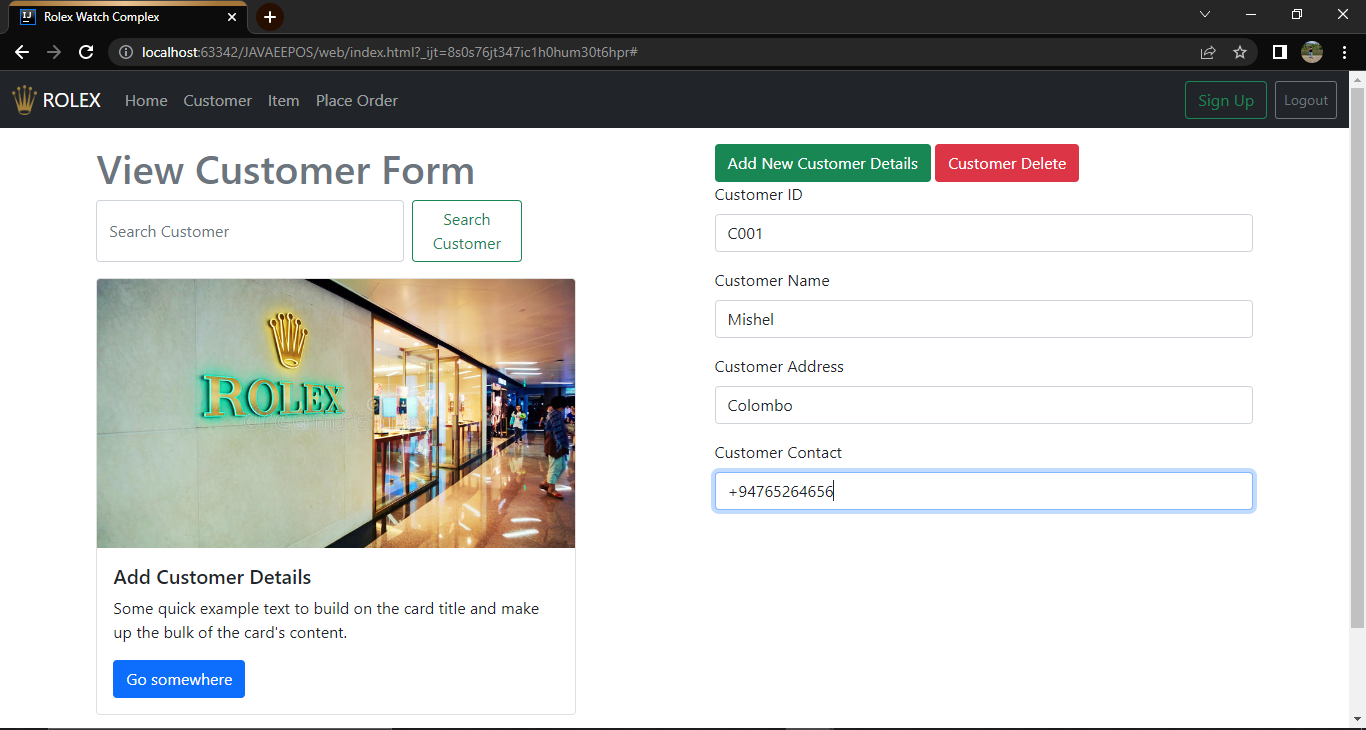Screen dimensions: 1366x730
Task: Open a new browser tab with the plus button
Action: [x=269, y=16]
